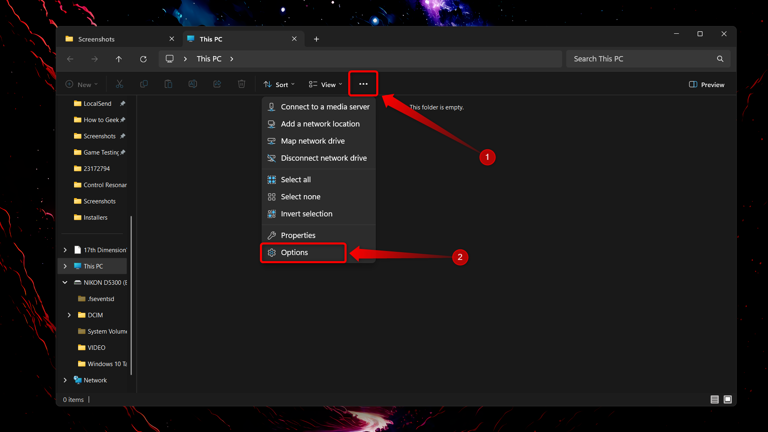Open the View dropdown
This screenshot has width=768, height=432.
coord(325,84)
